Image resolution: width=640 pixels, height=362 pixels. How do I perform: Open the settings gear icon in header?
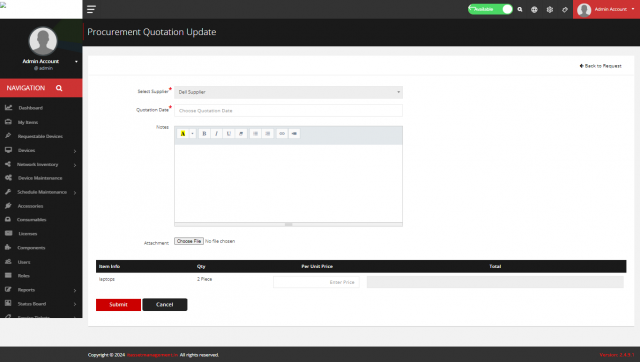point(550,9)
